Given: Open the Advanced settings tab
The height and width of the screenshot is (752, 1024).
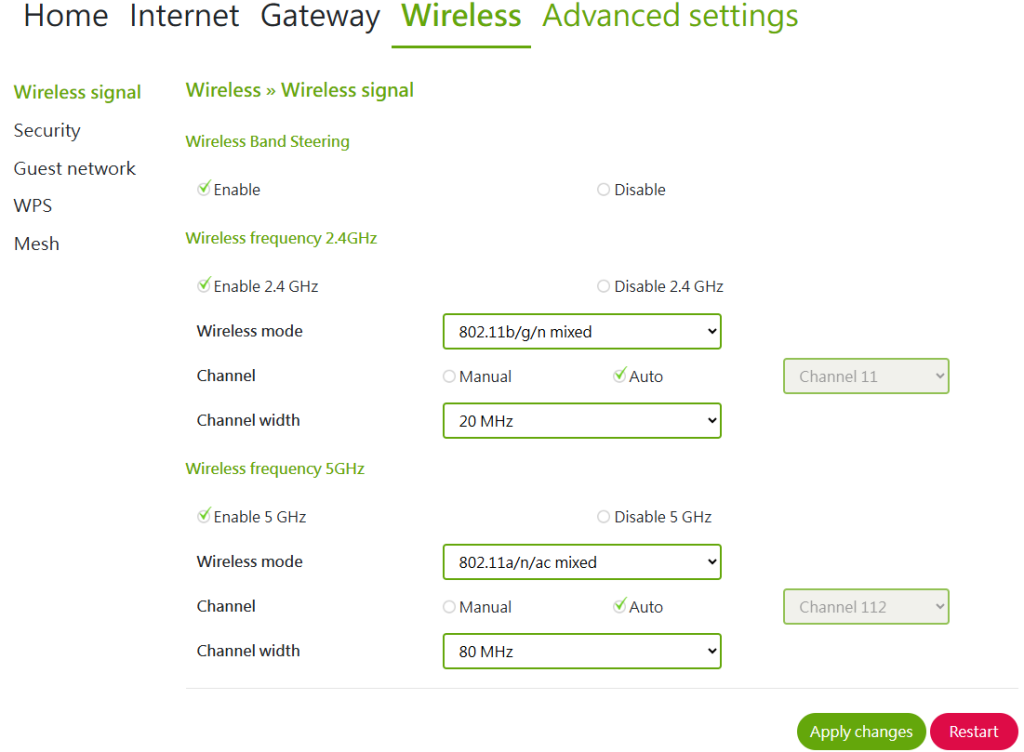Looking at the screenshot, I should coord(670,17).
